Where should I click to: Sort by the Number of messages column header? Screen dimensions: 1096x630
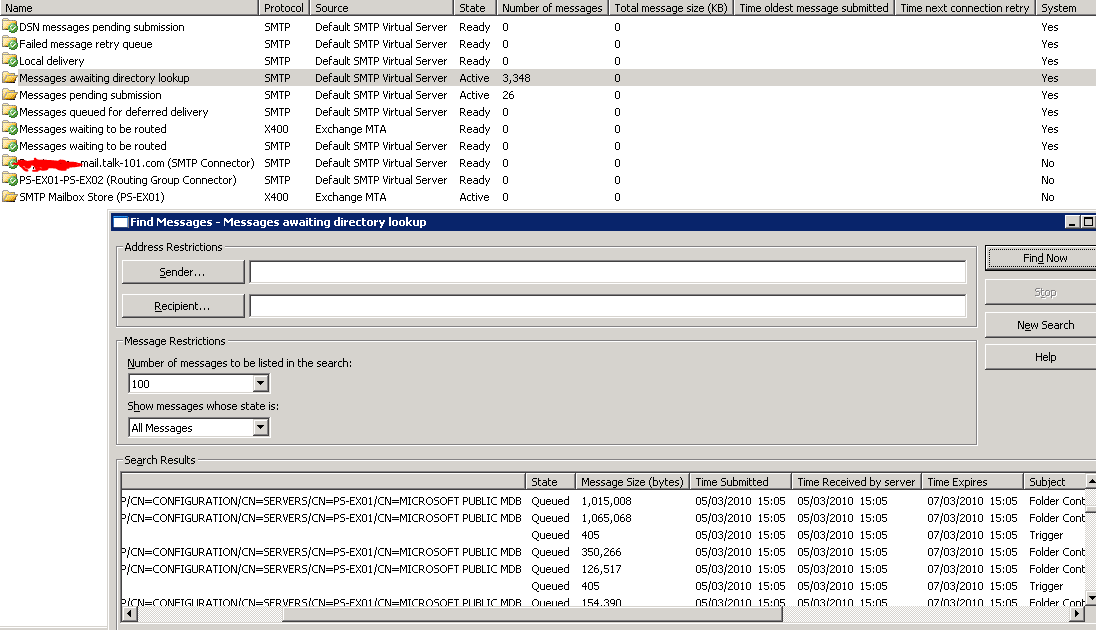(552, 8)
